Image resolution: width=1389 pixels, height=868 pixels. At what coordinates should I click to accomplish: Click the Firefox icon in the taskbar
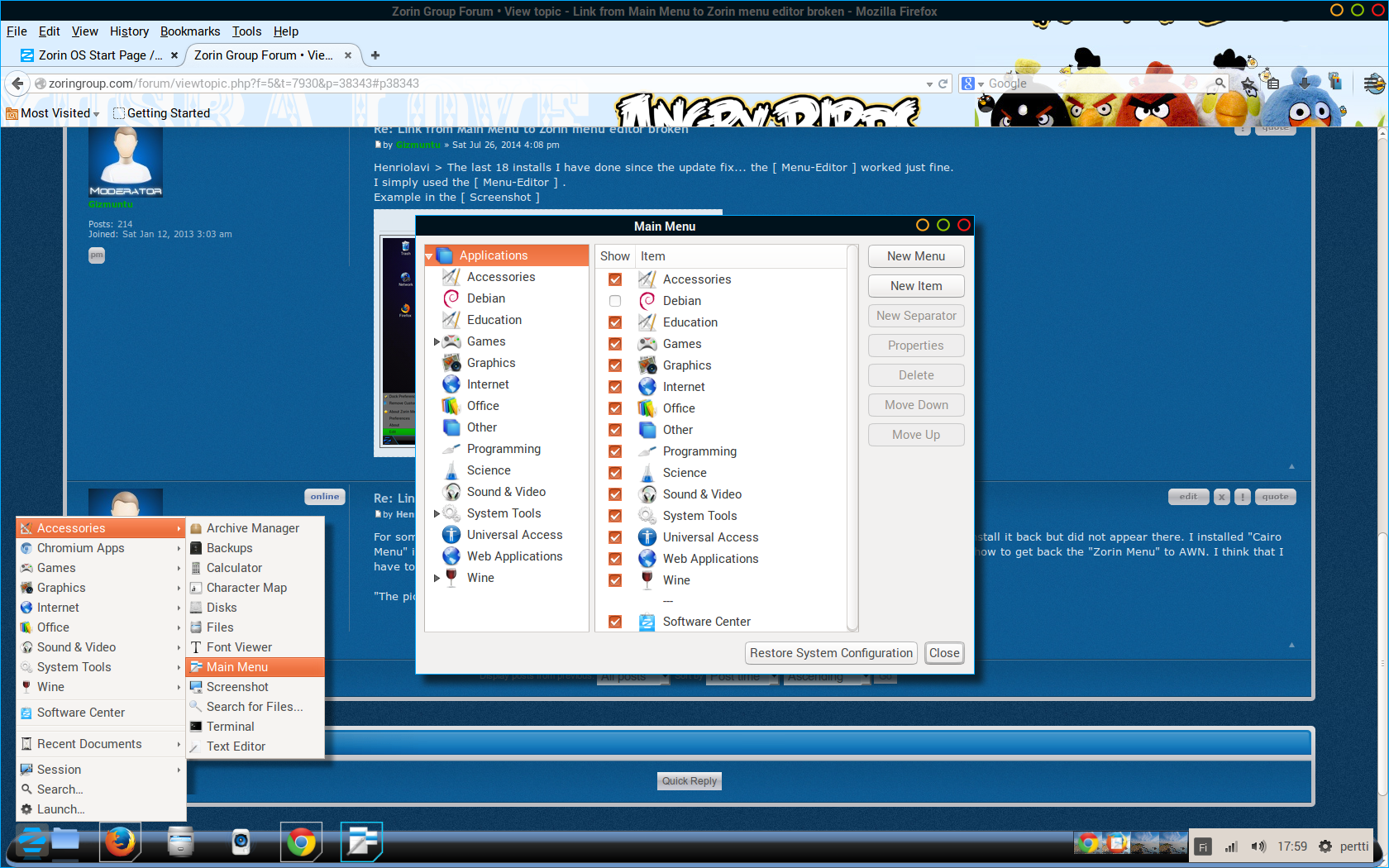pyautogui.click(x=120, y=842)
